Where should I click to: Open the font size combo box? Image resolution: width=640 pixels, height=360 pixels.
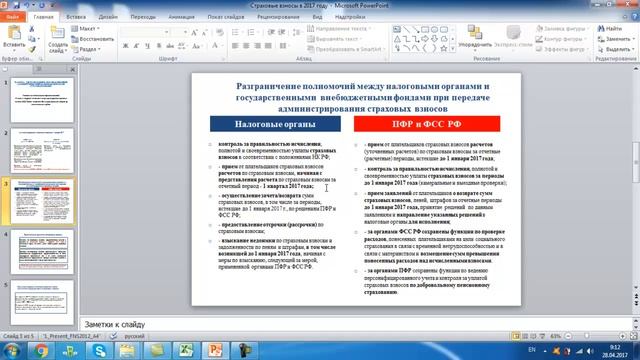[x=180, y=32]
